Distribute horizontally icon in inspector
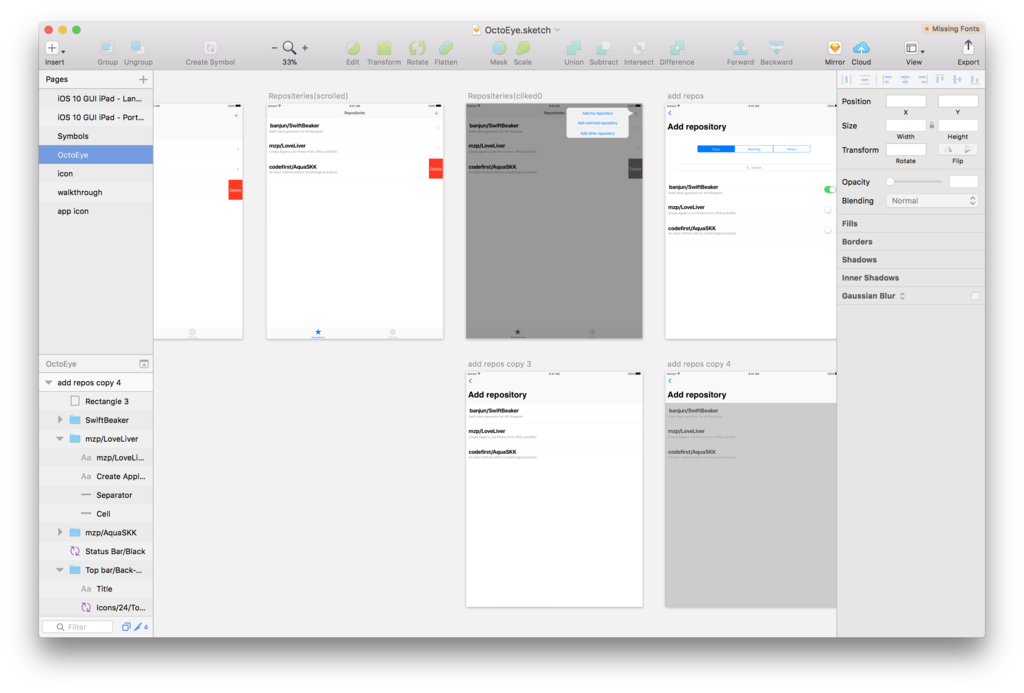Image resolution: width=1024 pixels, height=693 pixels. point(846,80)
